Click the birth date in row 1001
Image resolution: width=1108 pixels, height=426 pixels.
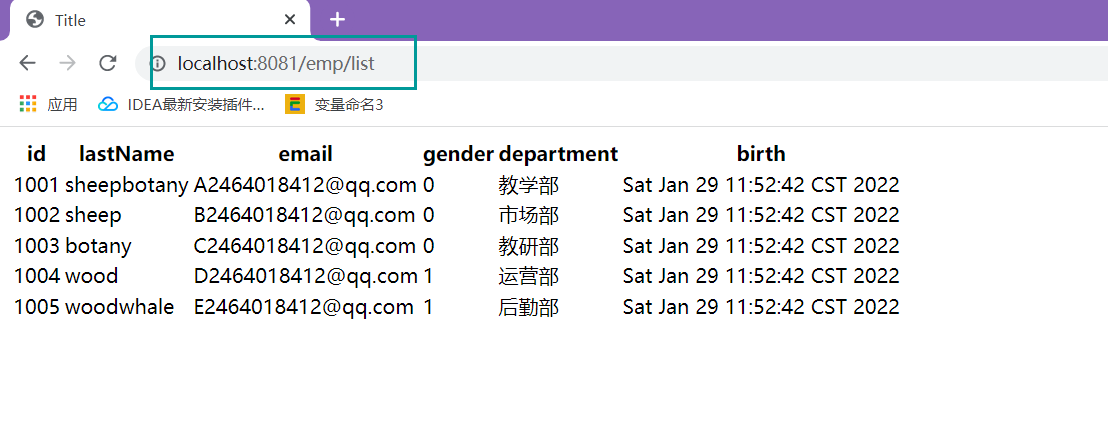761,185
